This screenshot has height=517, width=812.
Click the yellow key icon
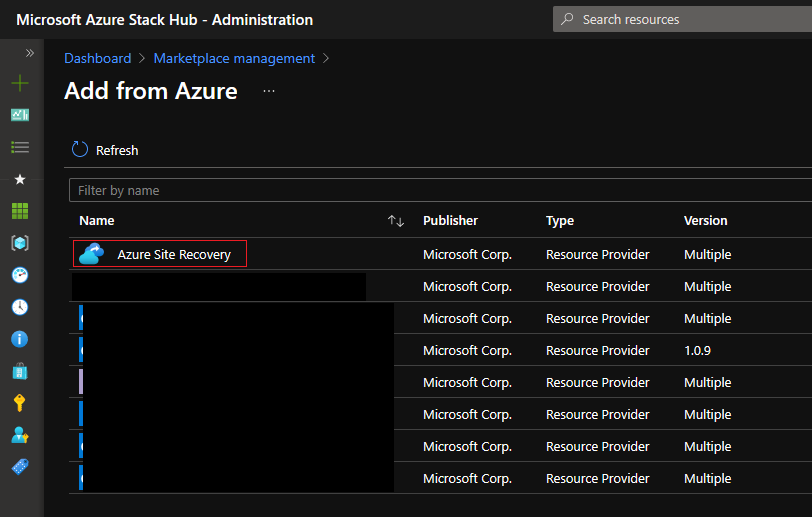(20, 403)
